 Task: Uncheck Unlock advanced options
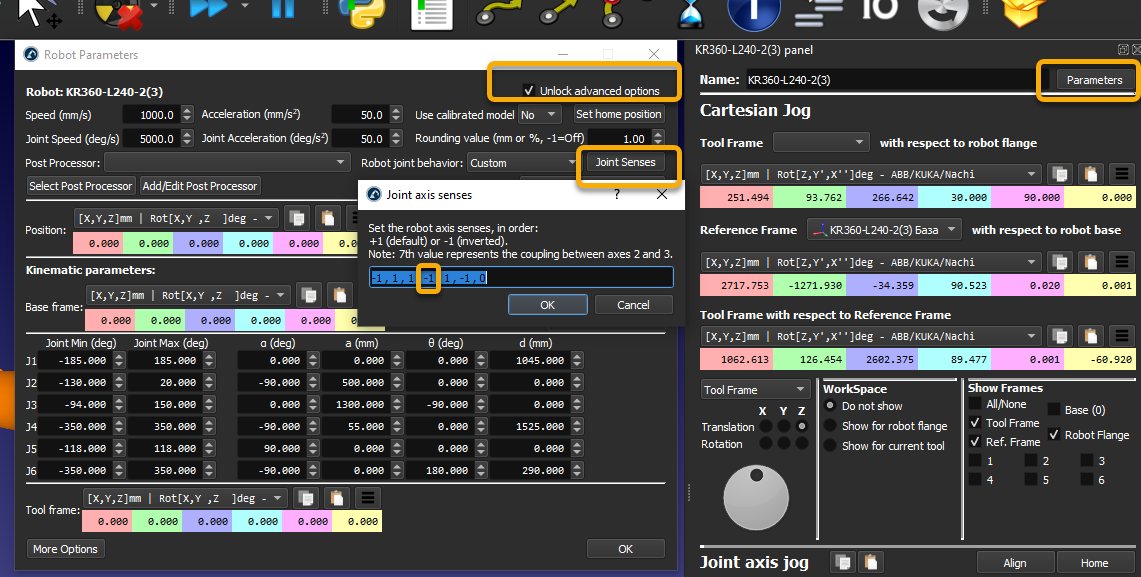[x=529, y=91]
